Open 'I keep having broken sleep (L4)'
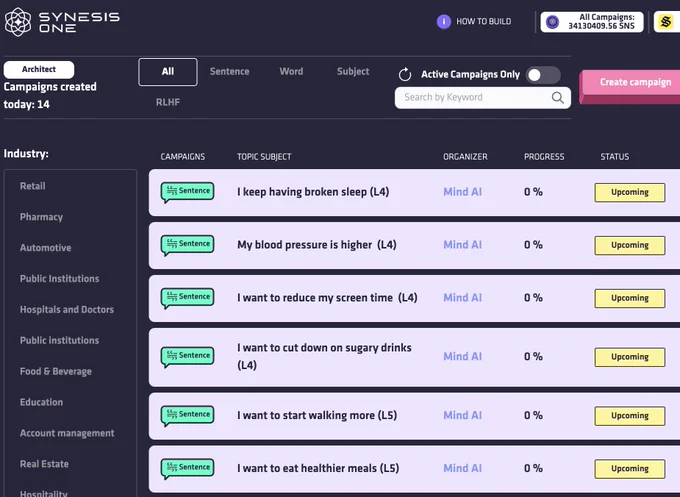The width and height of the screenshot is (680, 497). click(313, 192)
